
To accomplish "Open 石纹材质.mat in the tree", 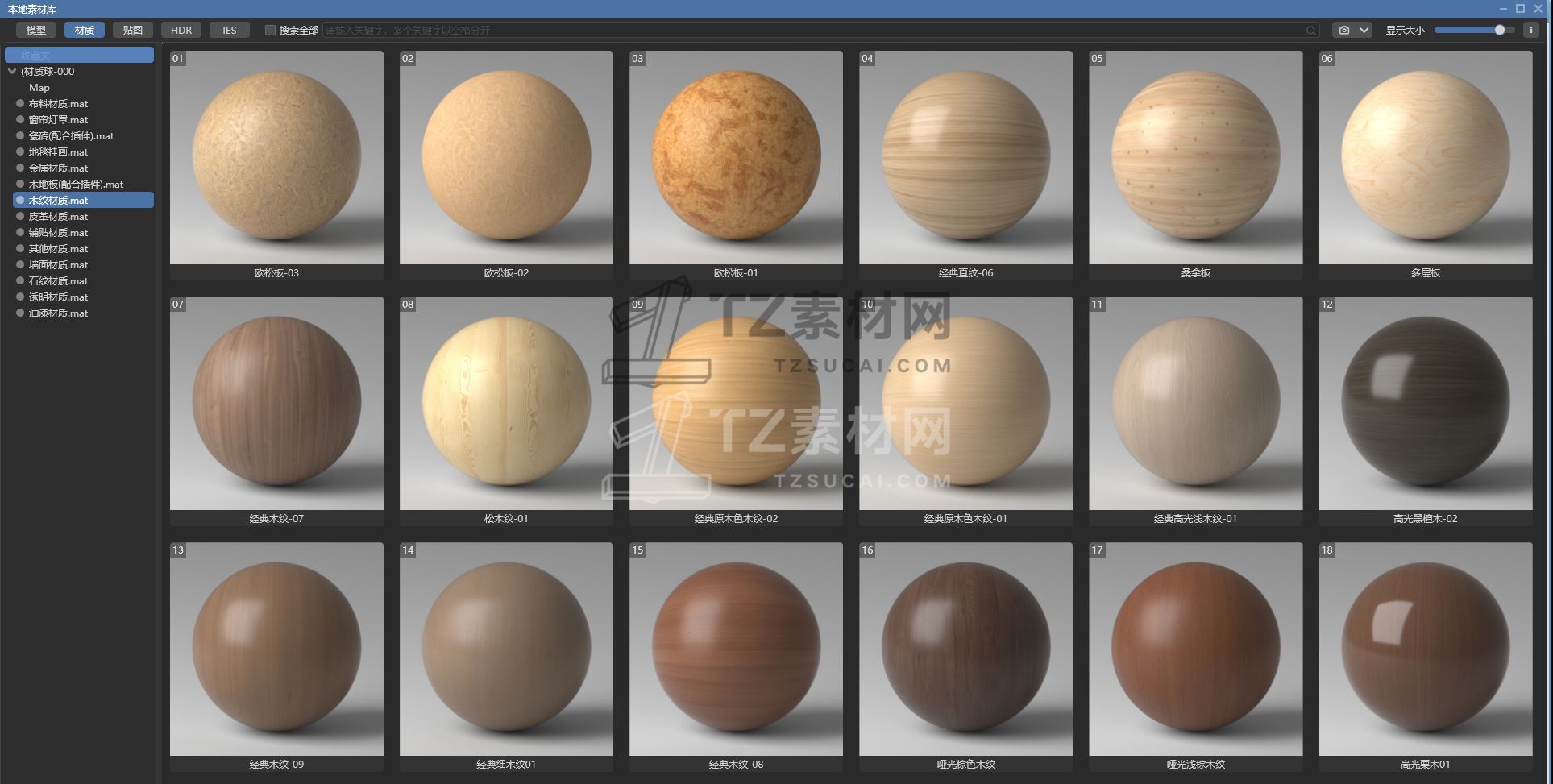I will [58, 280].
